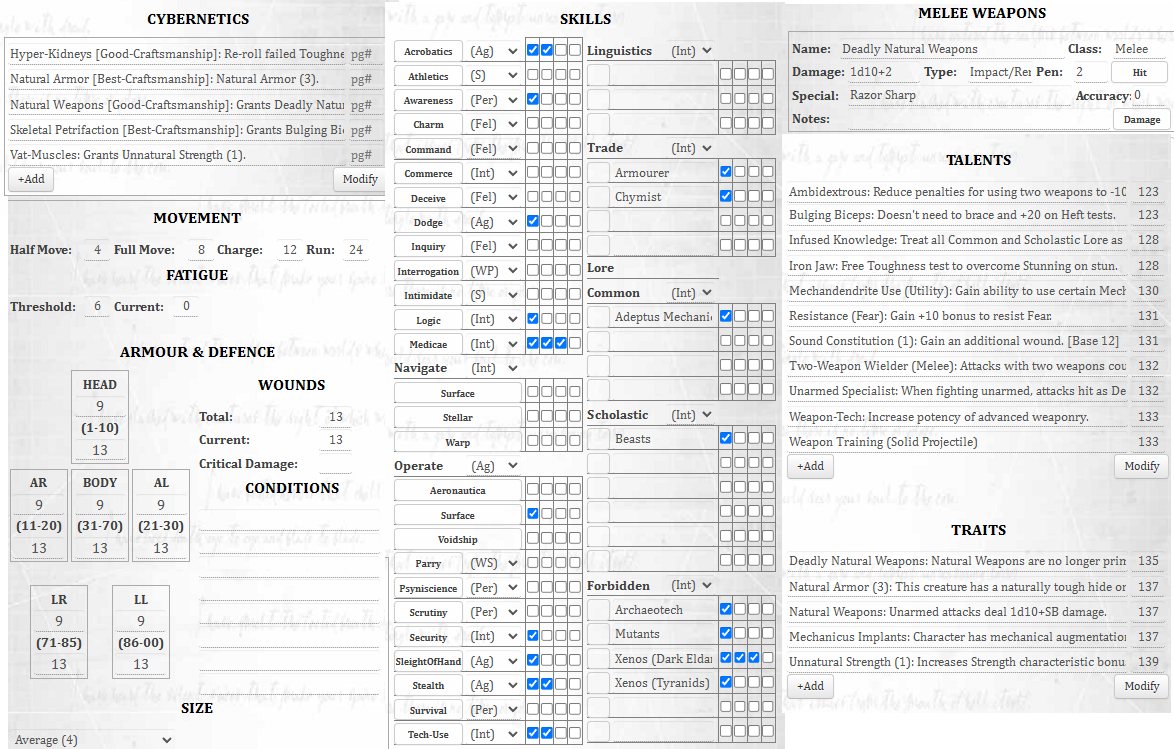The width and height of the screenshot is (1174, 749).
Task: Open Operate characteristic dropdown
Action: pos(494,466)
